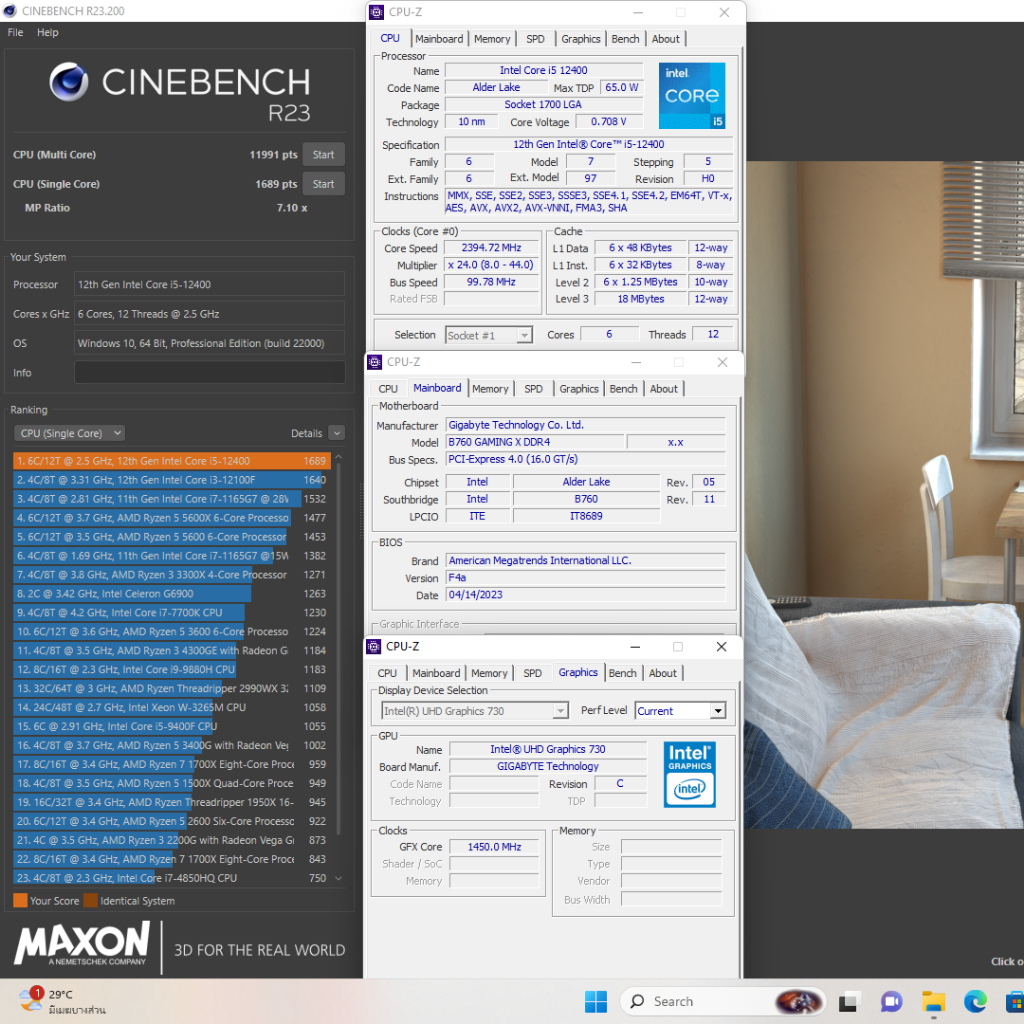
Task: Click the orange Your Score legend swatch
Action: click(x=20, y=901)
